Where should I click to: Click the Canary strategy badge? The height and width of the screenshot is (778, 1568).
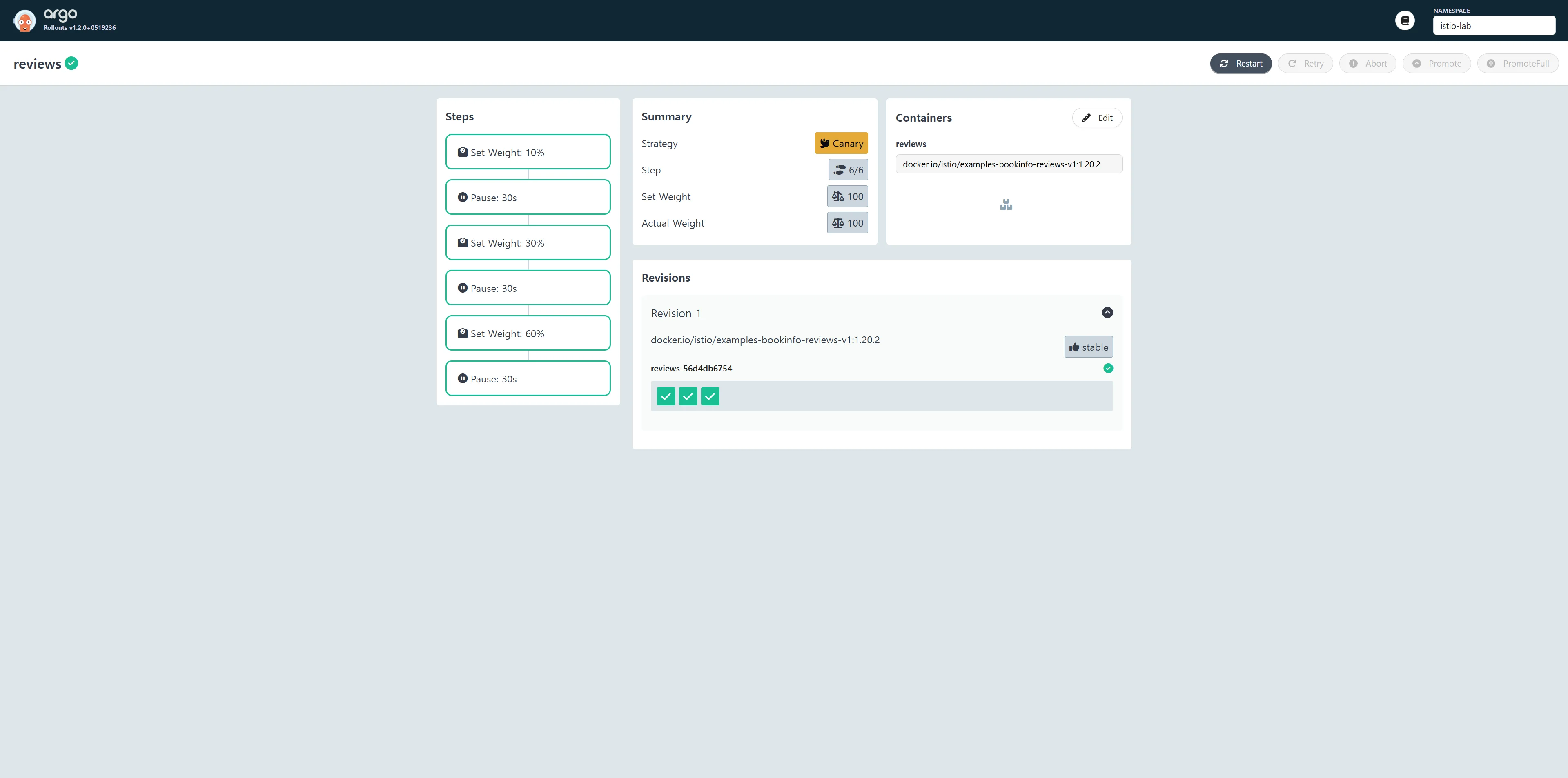point(841,144)
